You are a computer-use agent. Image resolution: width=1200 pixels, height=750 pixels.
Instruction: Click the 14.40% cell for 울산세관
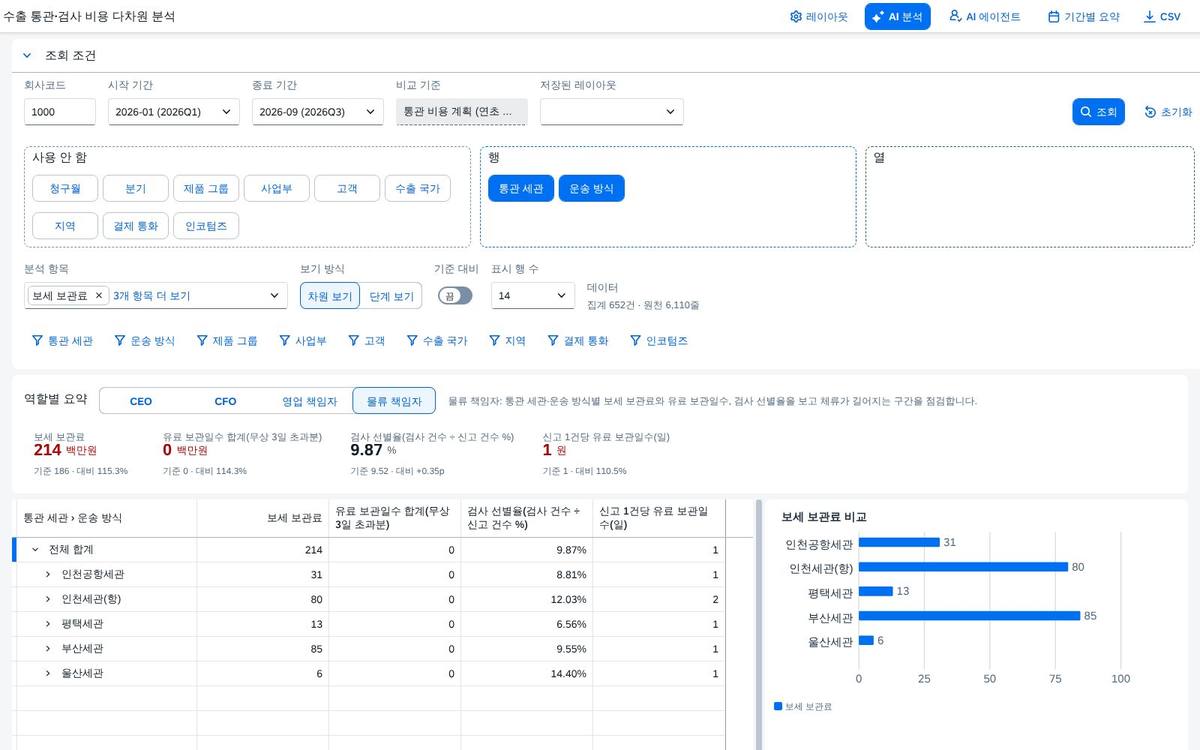tap(527, 674)
